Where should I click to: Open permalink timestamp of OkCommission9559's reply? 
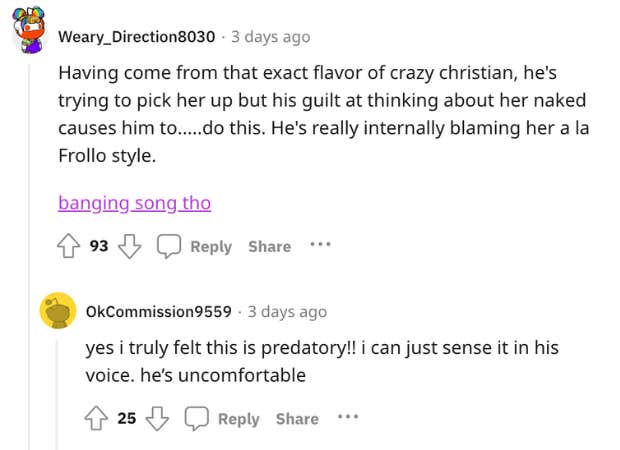(287, 312)
